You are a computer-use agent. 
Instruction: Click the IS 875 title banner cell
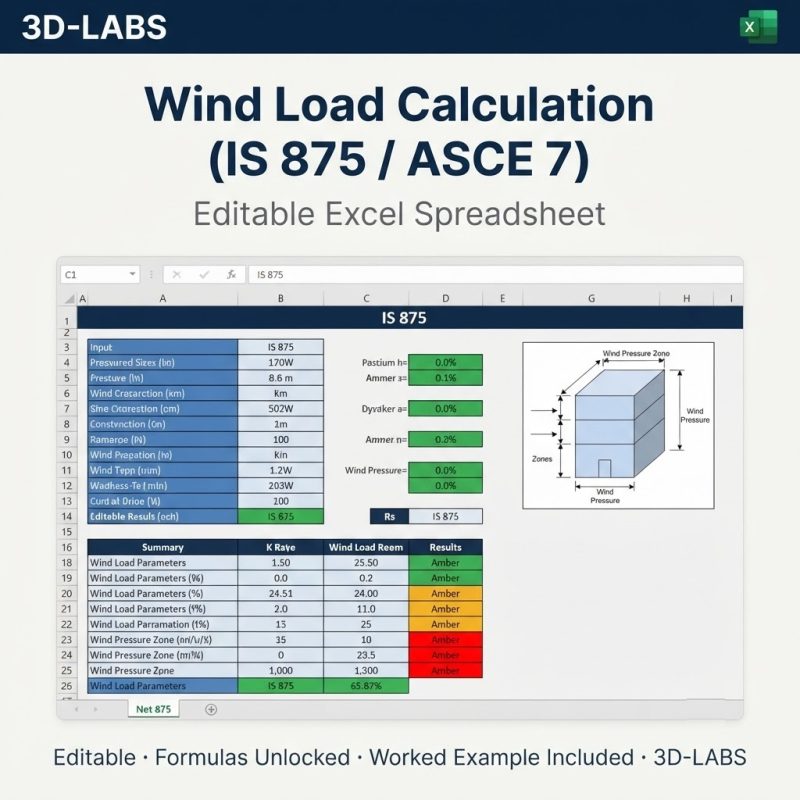[410, 318]
